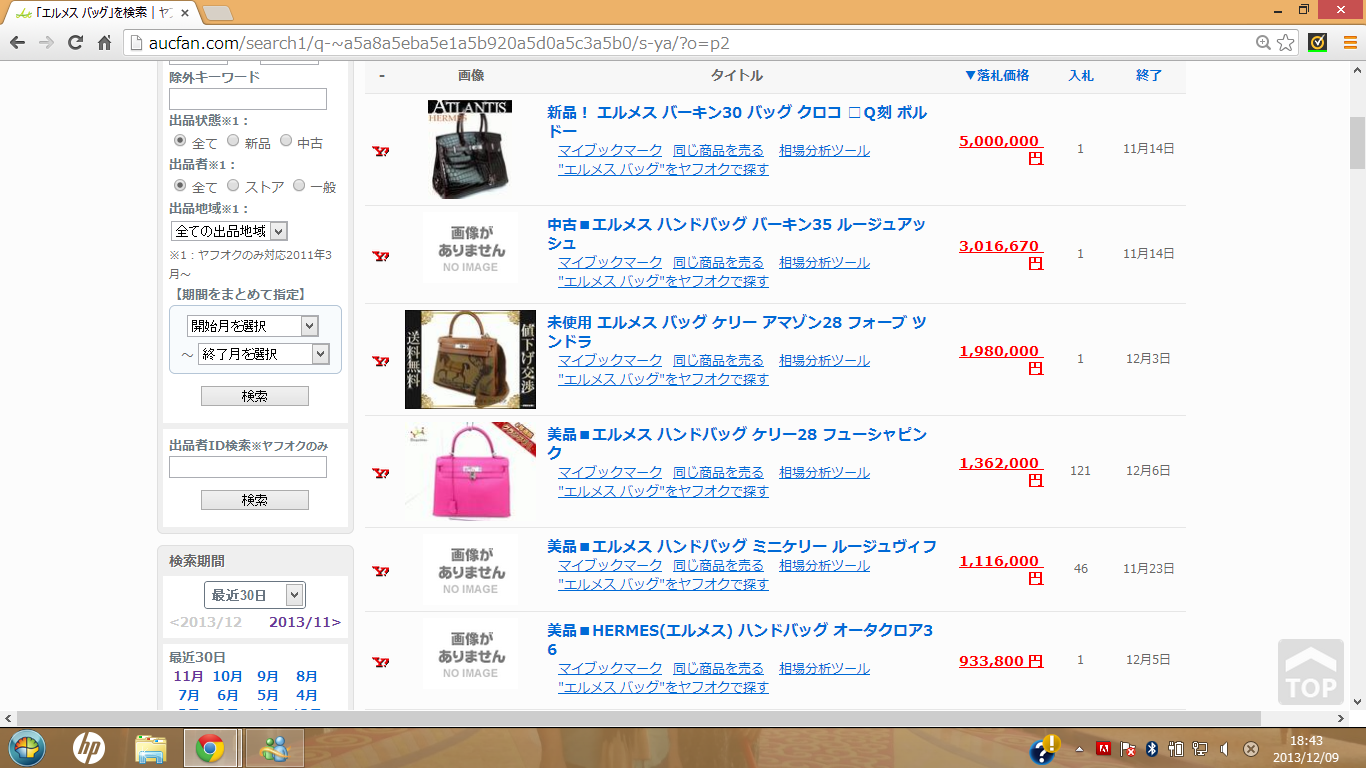This screenshot has height=768, width=1366.
Task: Select 一般 seller type radio
Action: point(298,185)
